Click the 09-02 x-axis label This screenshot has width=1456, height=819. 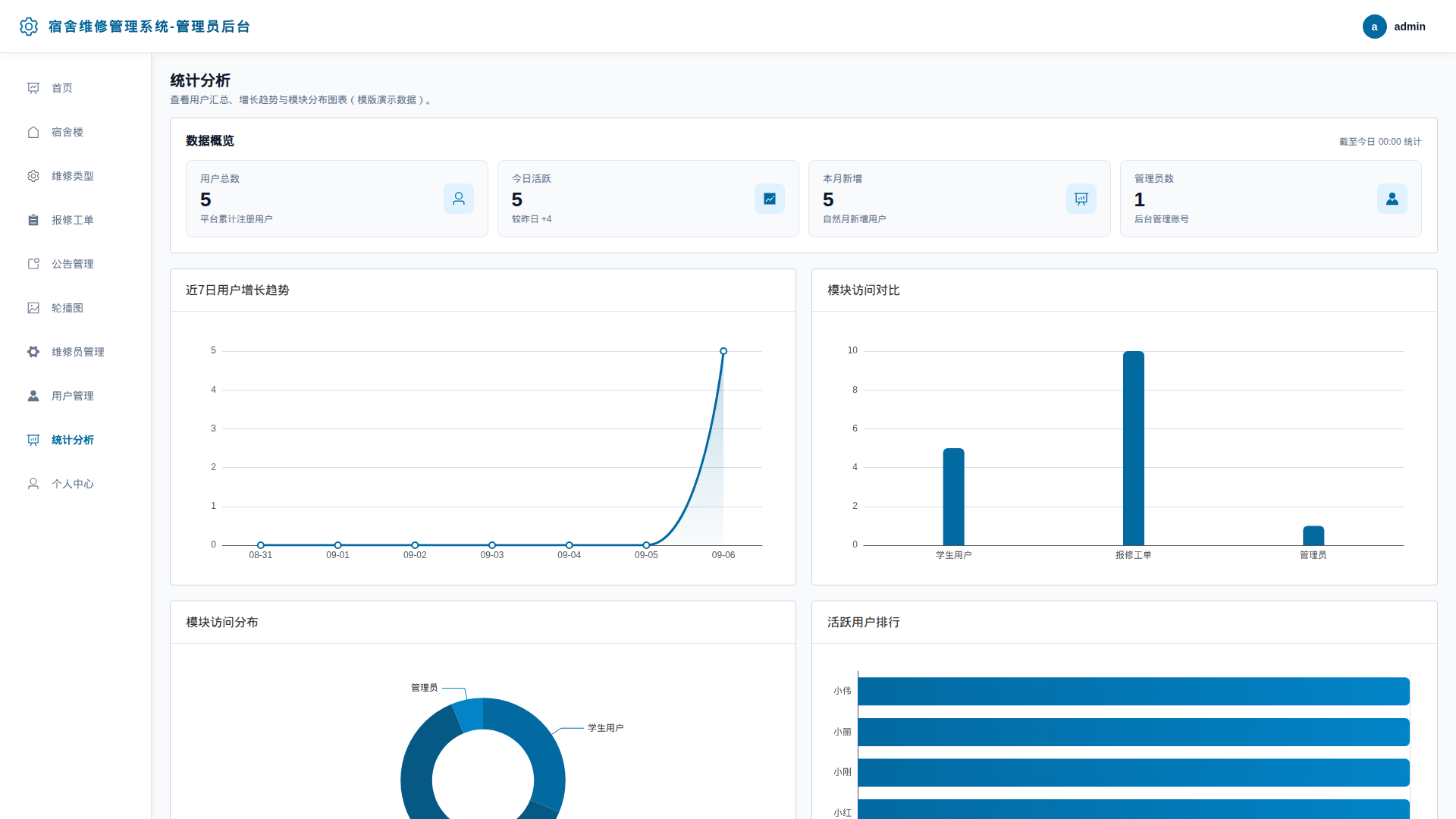(x=415, y=555)
